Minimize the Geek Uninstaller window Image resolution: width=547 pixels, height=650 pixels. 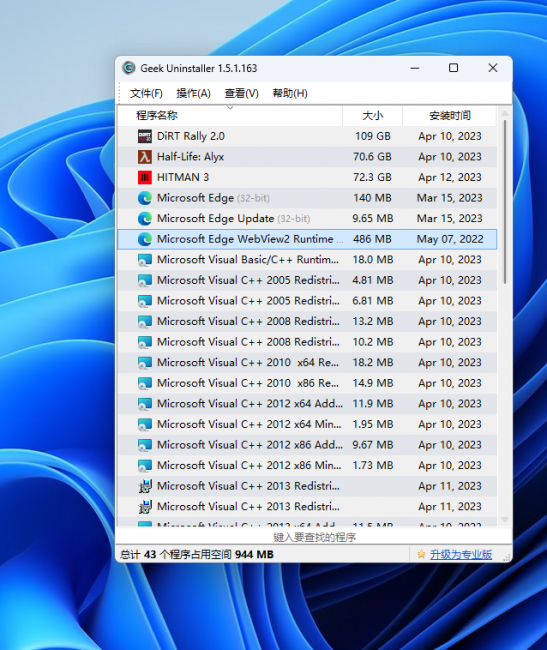(415, 68)
